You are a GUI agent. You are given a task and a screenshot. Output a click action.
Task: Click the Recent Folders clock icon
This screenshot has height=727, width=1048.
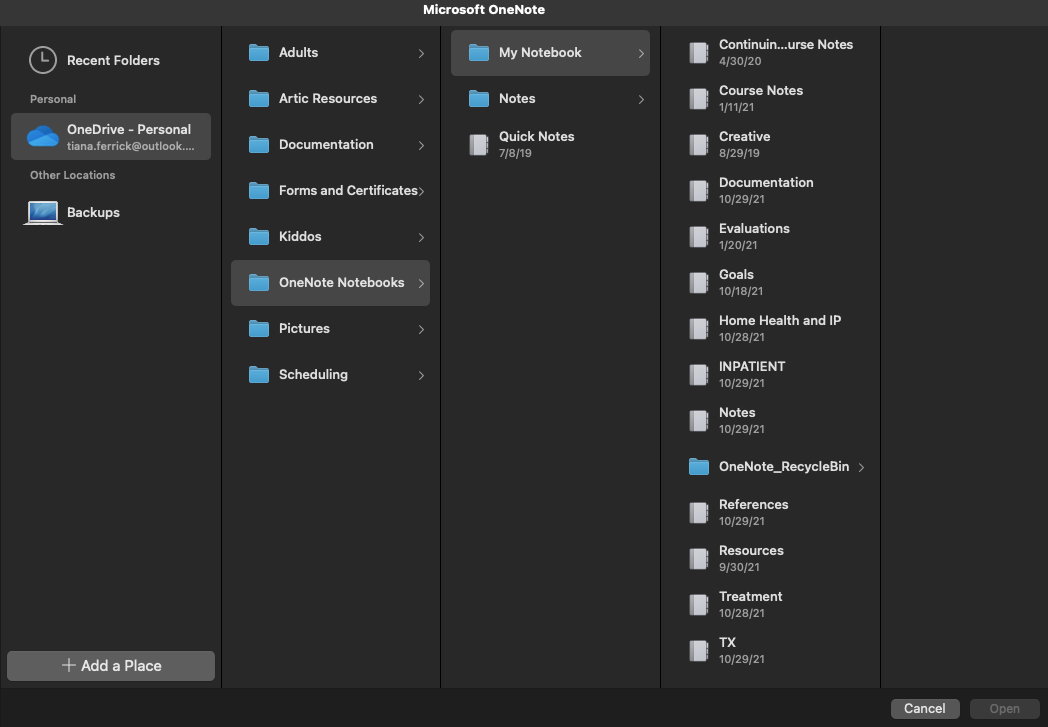click(43, 60)
